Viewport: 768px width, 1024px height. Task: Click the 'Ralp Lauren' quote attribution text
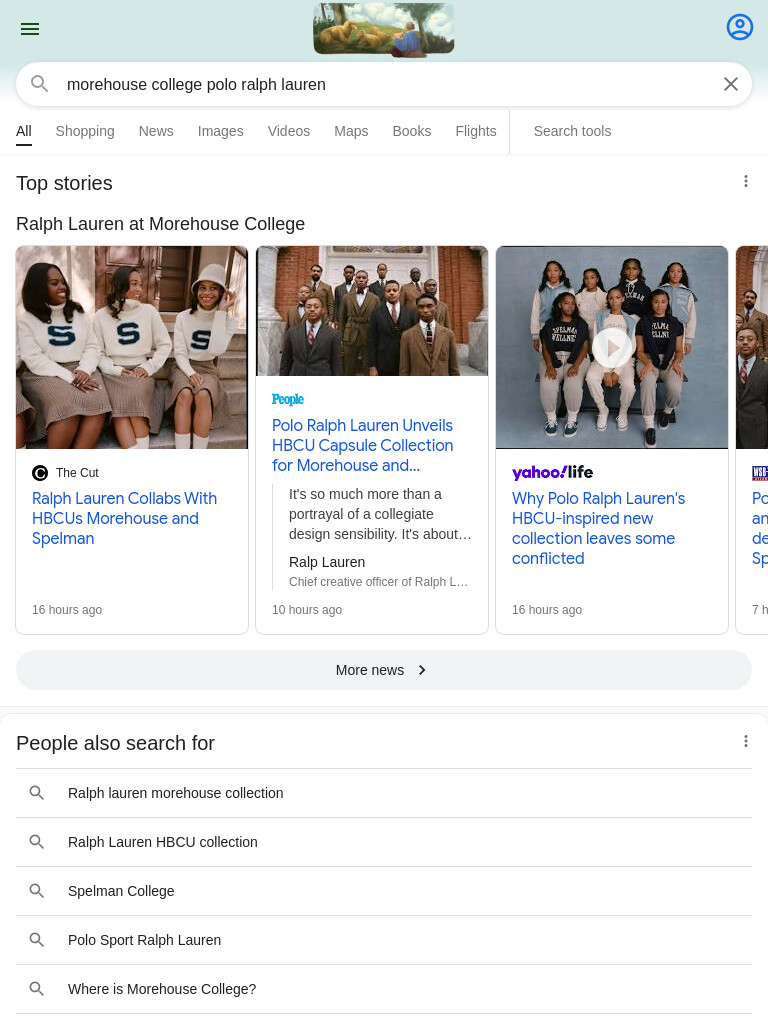tap(327, 562)
